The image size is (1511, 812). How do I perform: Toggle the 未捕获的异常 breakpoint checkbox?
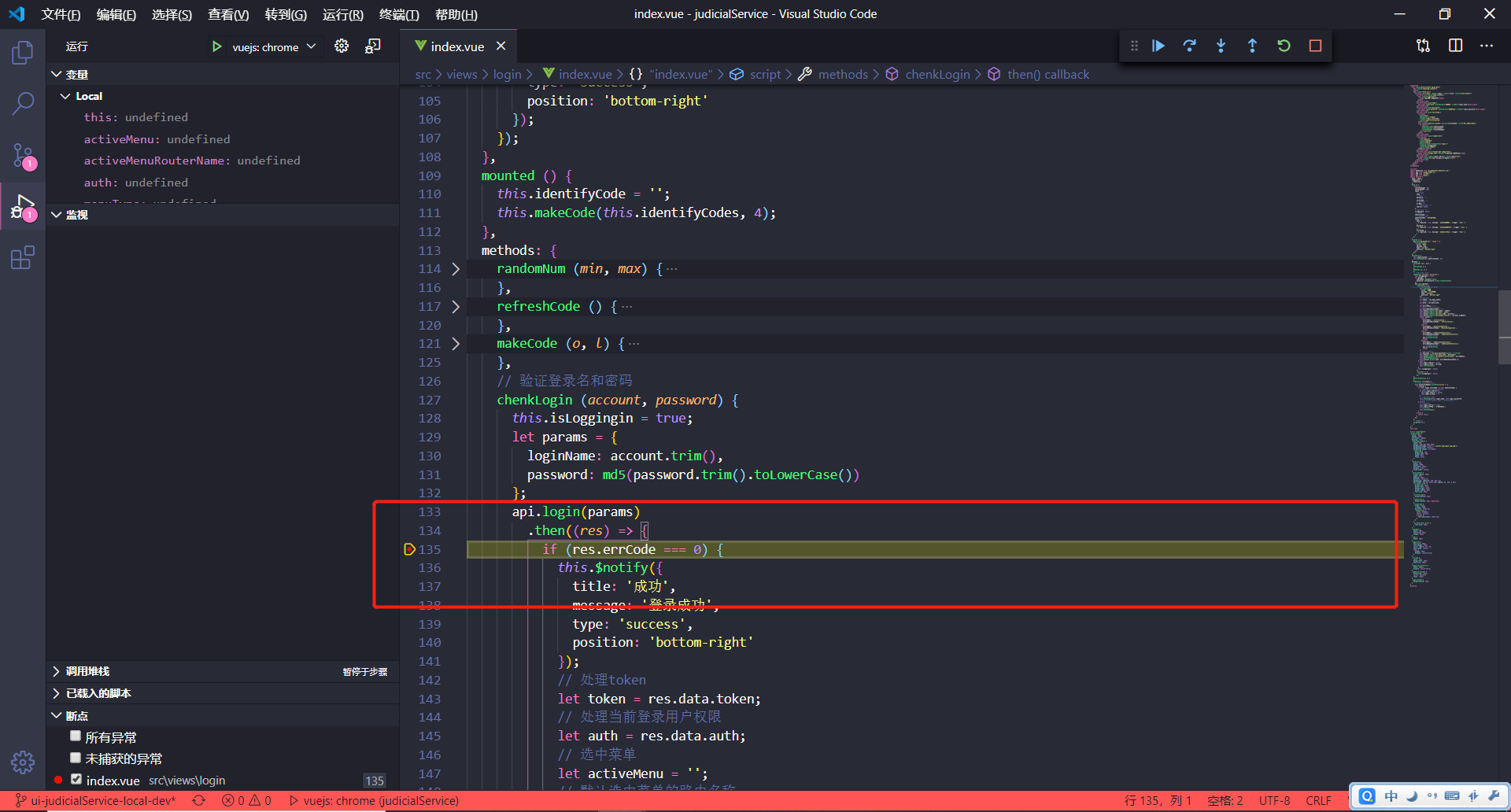click(76, 758)
